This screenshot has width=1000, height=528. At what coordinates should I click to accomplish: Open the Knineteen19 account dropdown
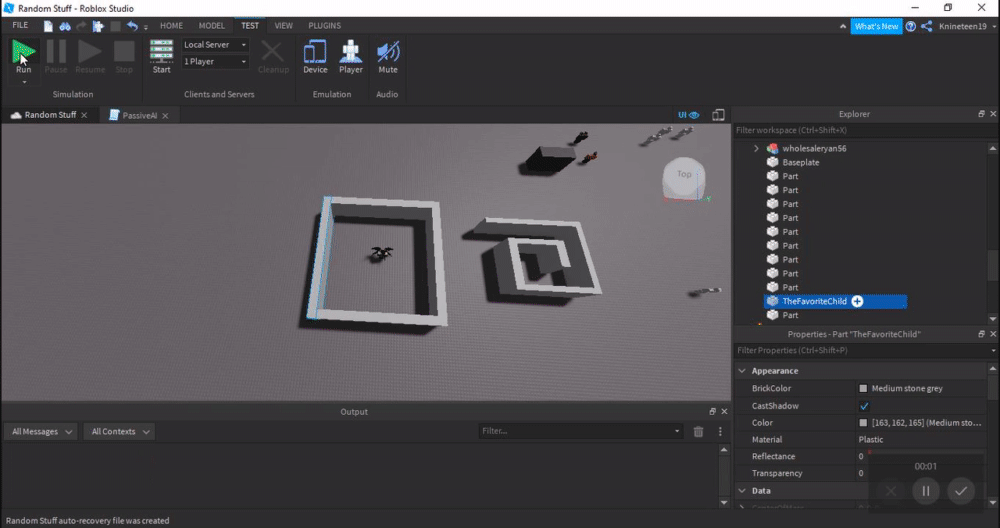(967, 26)
